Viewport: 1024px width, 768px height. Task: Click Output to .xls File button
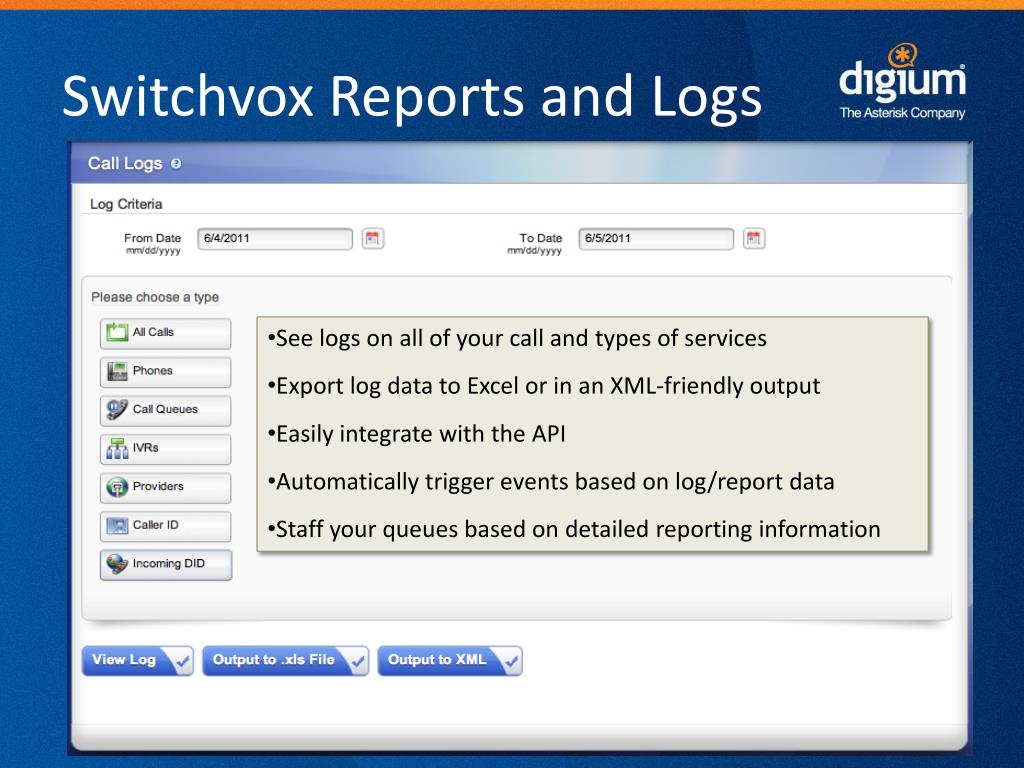(x=285, y=660)
